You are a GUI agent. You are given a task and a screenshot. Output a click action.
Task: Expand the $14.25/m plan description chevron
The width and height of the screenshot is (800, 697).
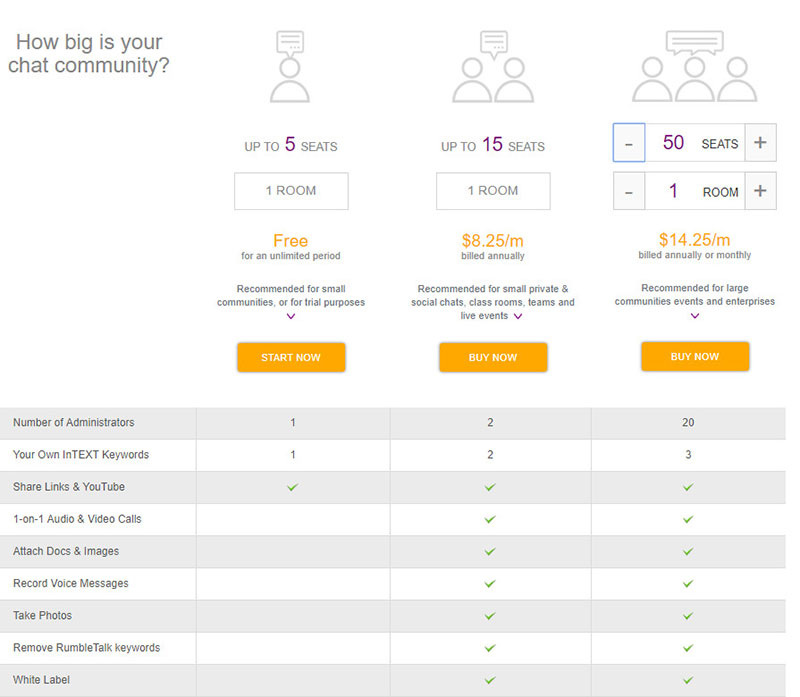[x=694, y=316]
